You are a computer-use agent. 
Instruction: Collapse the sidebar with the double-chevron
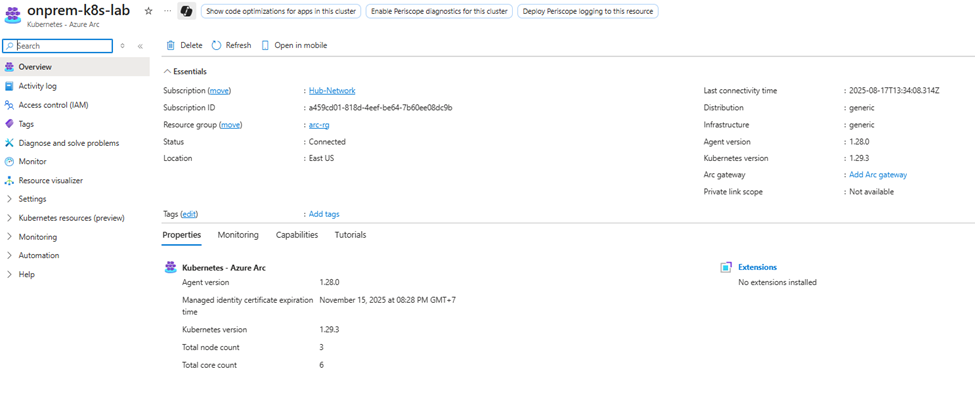coord(140,46)
